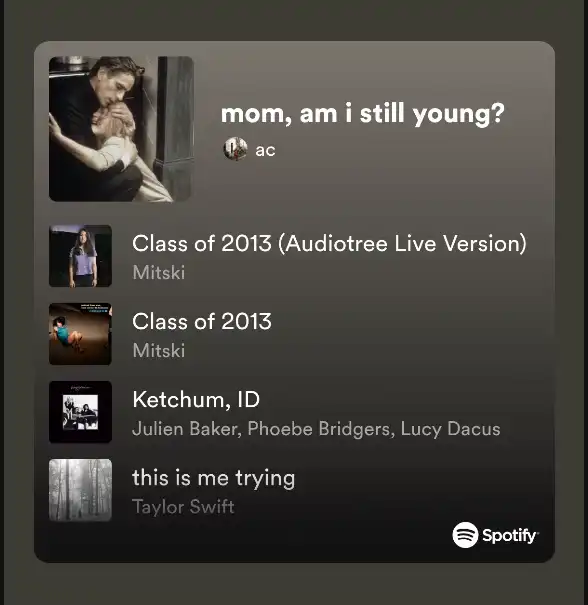Select the track this is me trying
The height and width of the screenshot is (605, 588).
tap(213, 478)
